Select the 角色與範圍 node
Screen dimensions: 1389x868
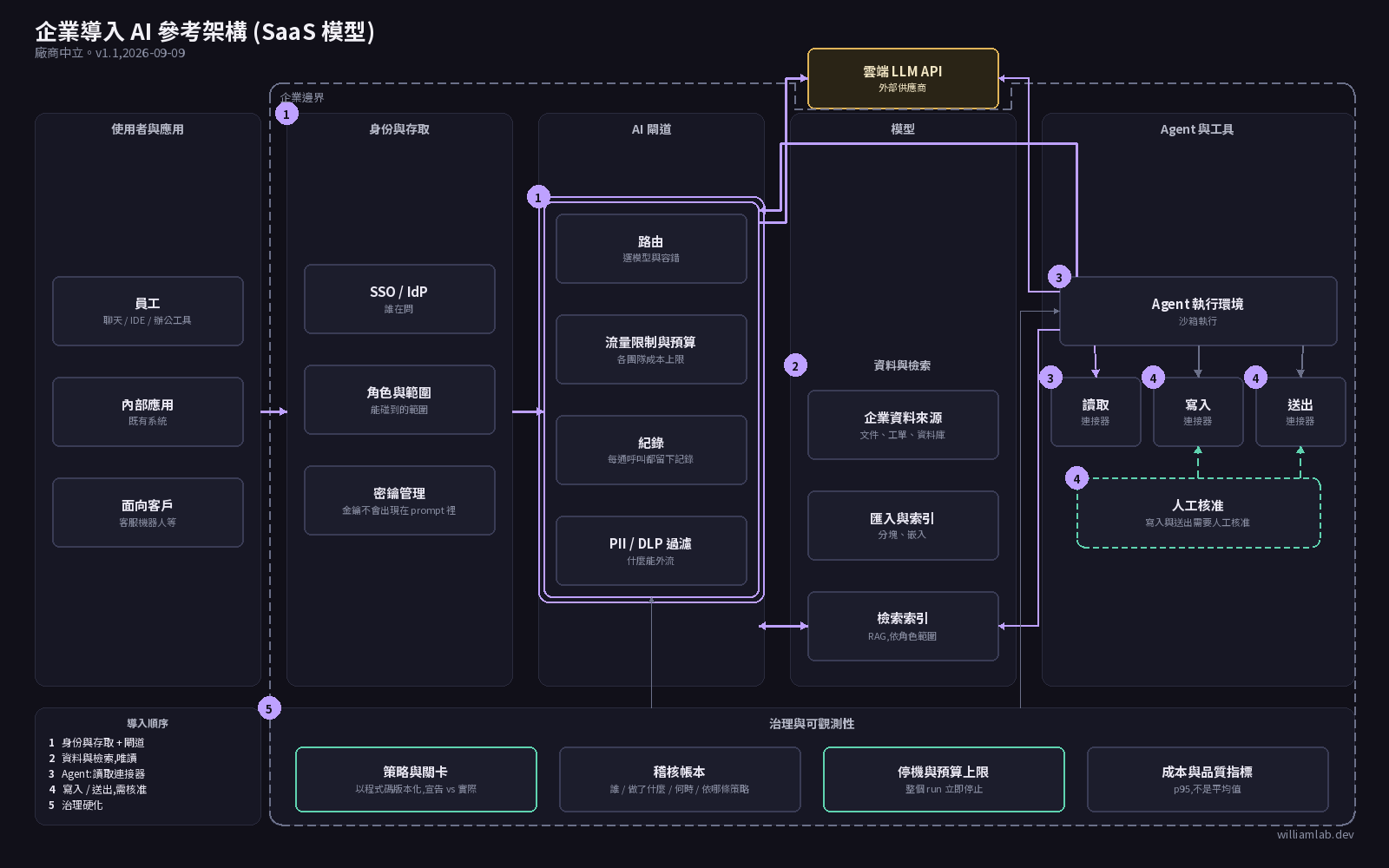(399, 400)
